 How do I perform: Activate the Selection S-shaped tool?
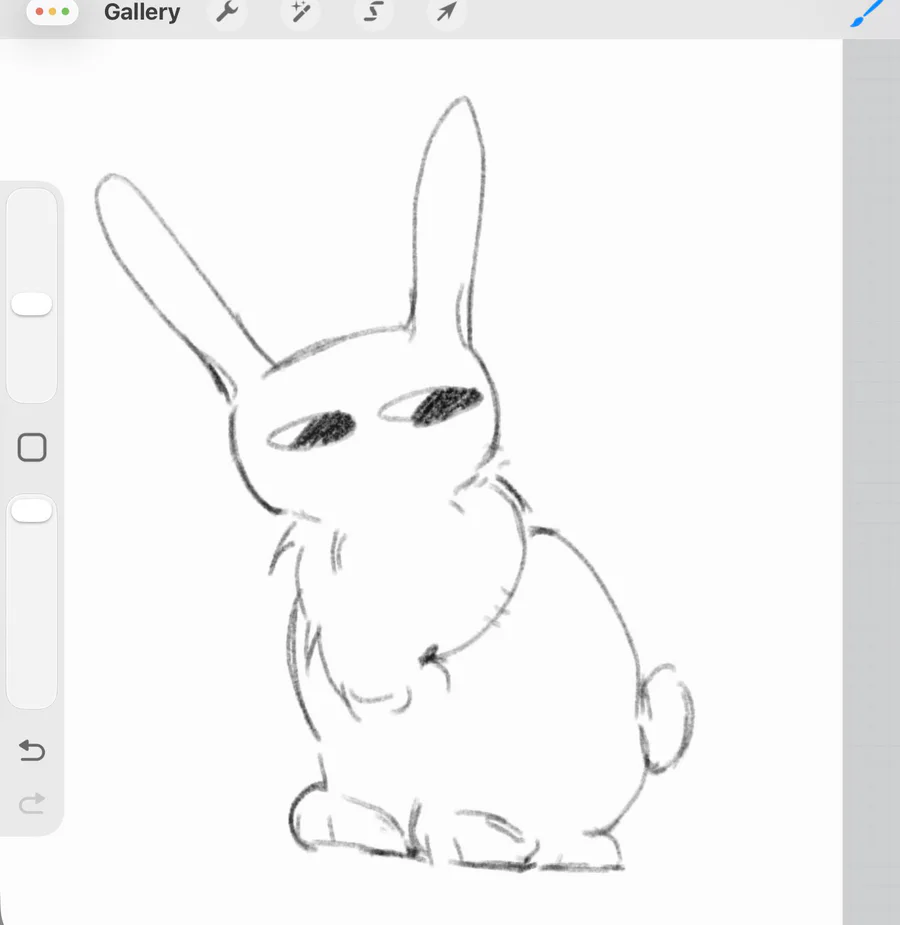click(373, 11)
